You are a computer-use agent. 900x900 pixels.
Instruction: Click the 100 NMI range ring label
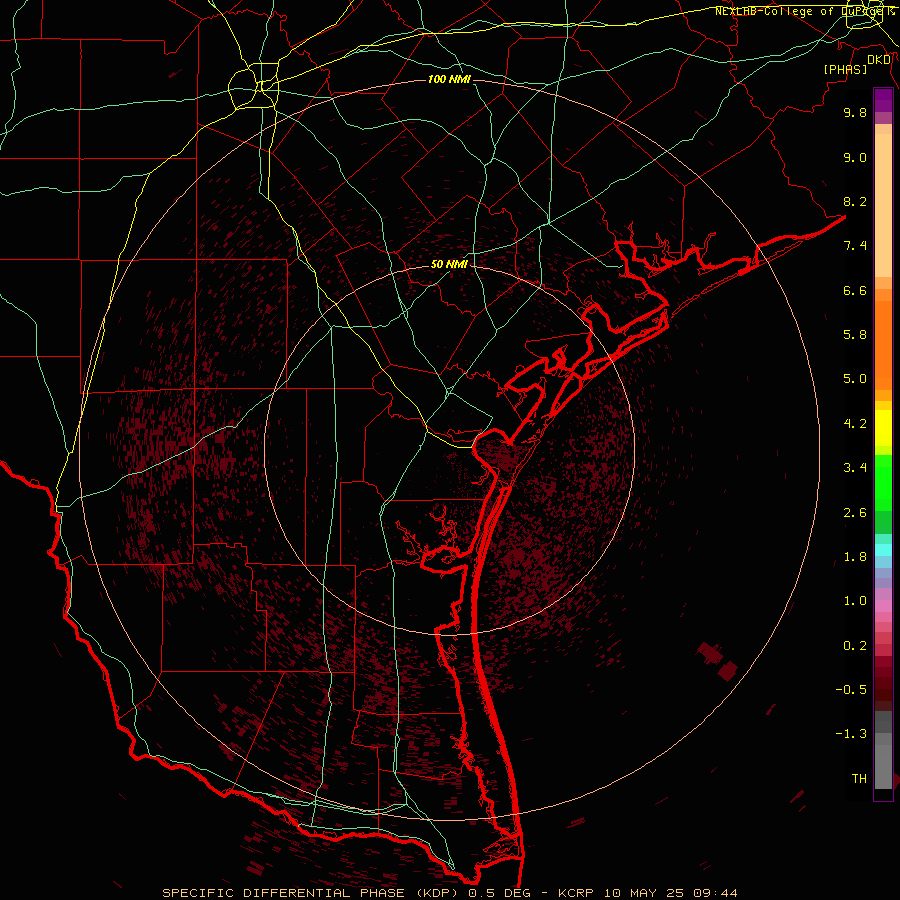click(449, 79)
